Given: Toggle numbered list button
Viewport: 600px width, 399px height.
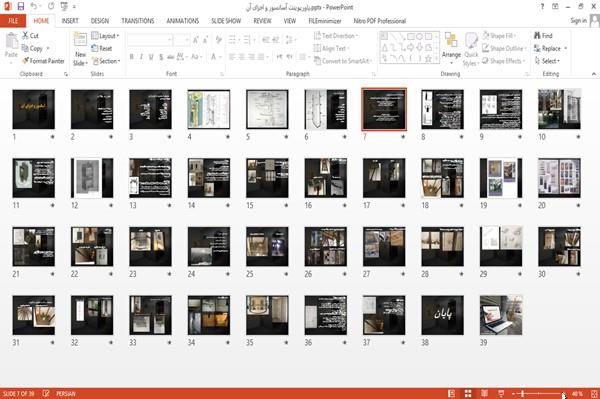Looking at the screenshot, I should point(248,40).
